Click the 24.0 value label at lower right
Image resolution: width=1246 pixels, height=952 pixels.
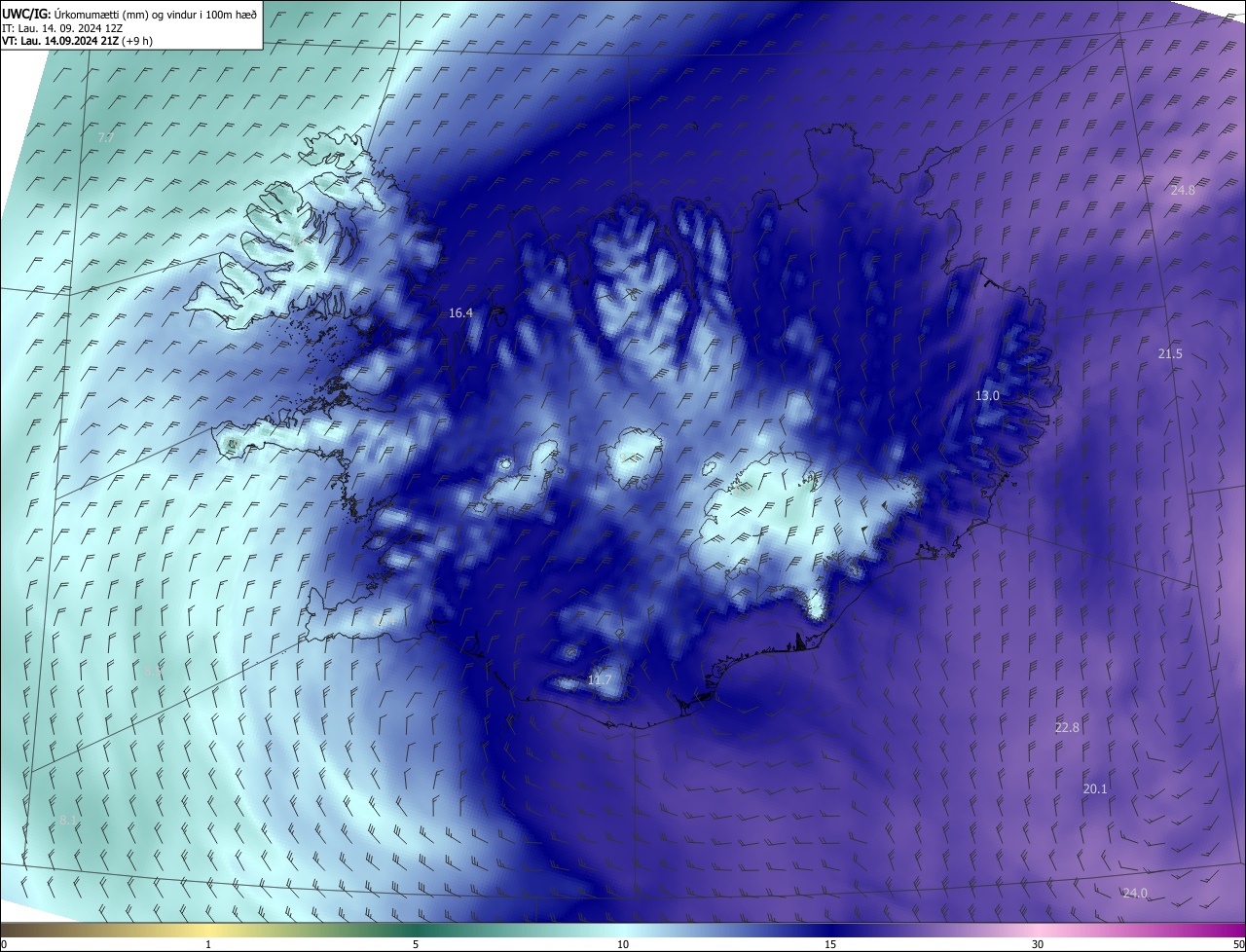pyautogui.click(x=1135, y=894)
